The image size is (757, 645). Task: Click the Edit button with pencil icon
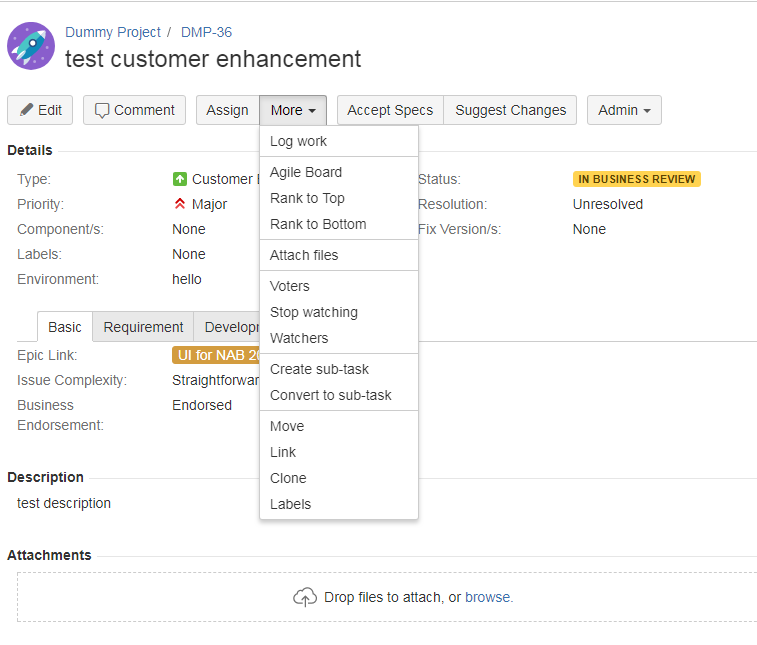click(40, 110)
